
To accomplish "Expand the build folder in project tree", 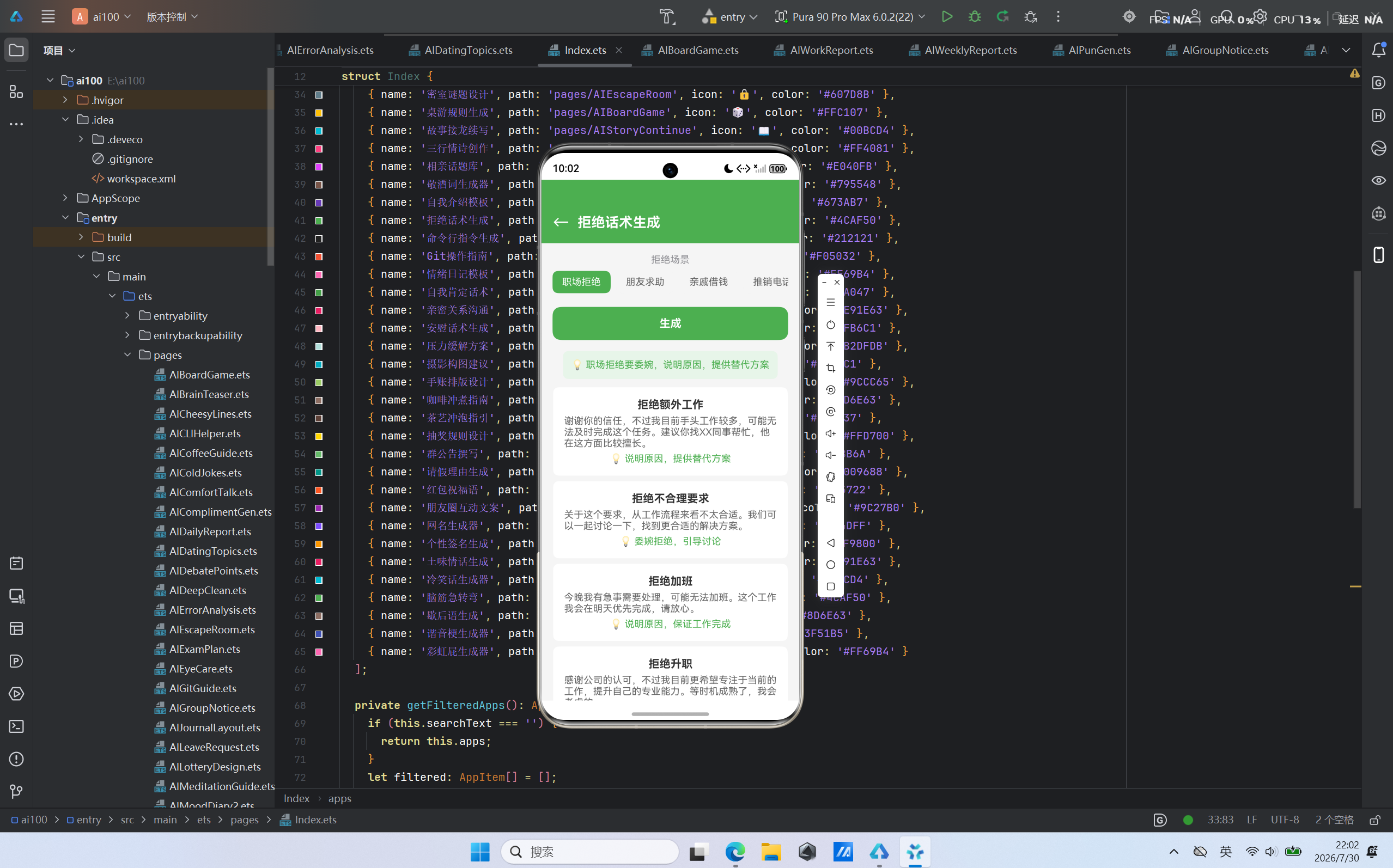I will tap(81, 237).
